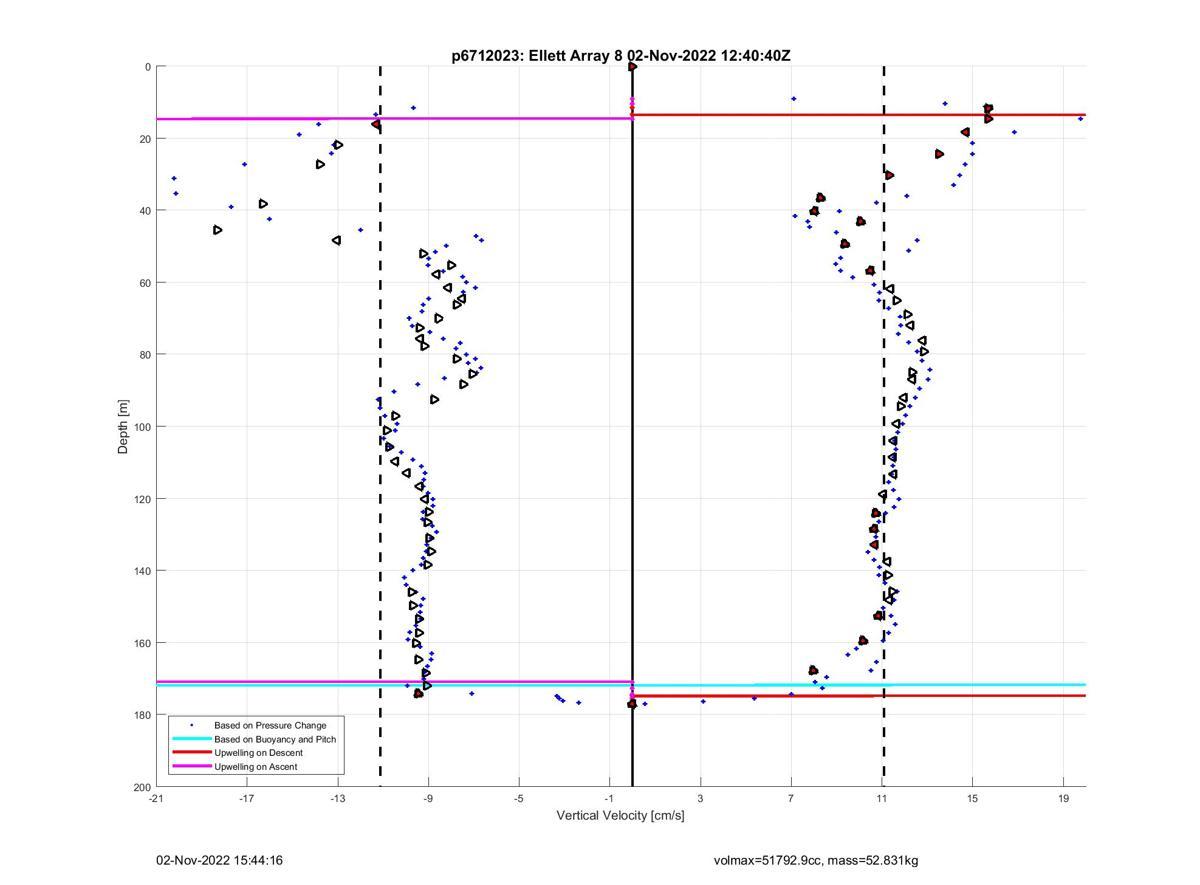
Task: Pick the blue dot sample in the legend
Action: (x=192, y=725)
